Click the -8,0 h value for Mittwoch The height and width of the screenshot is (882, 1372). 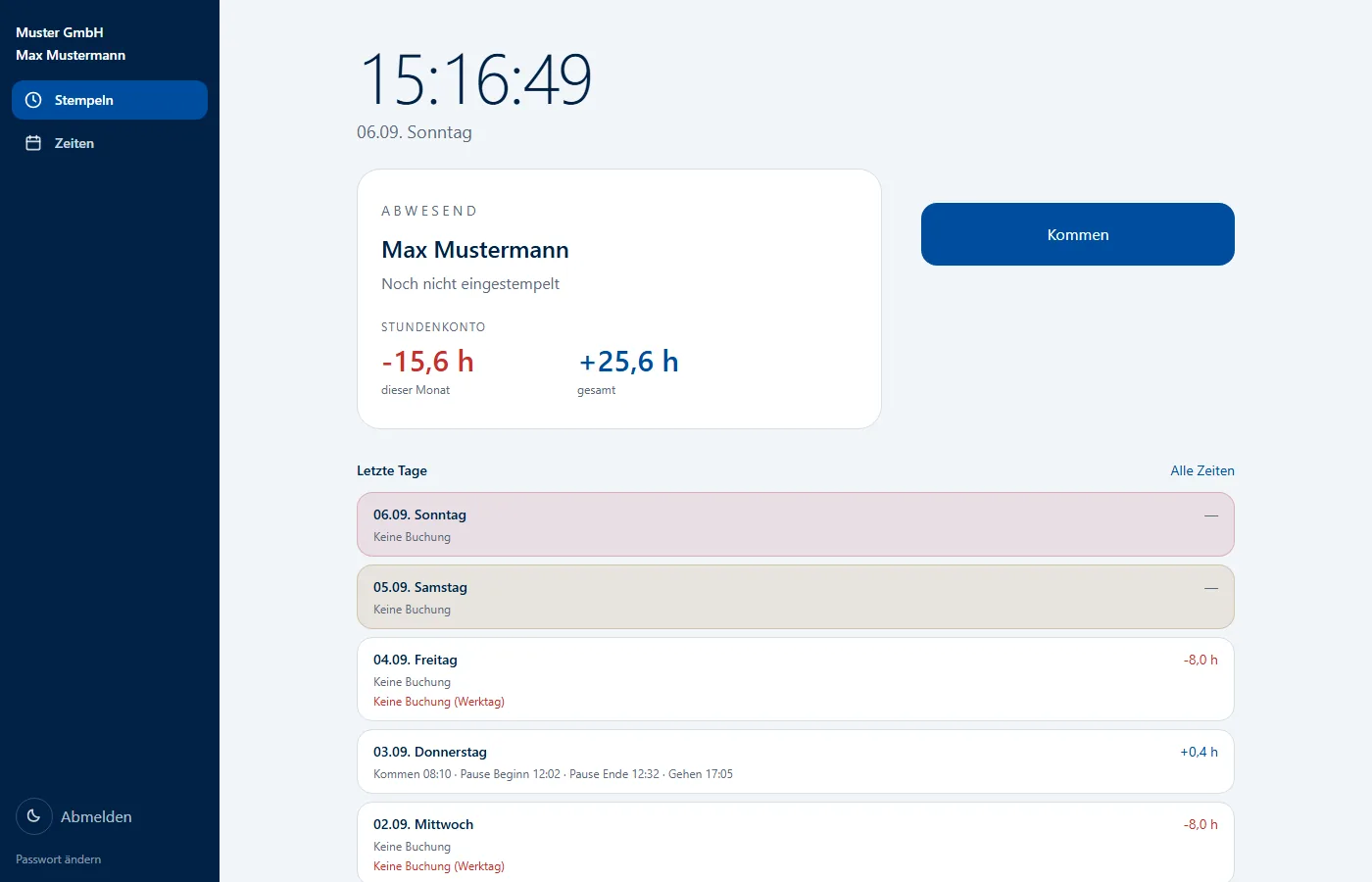coord(1200,824)
